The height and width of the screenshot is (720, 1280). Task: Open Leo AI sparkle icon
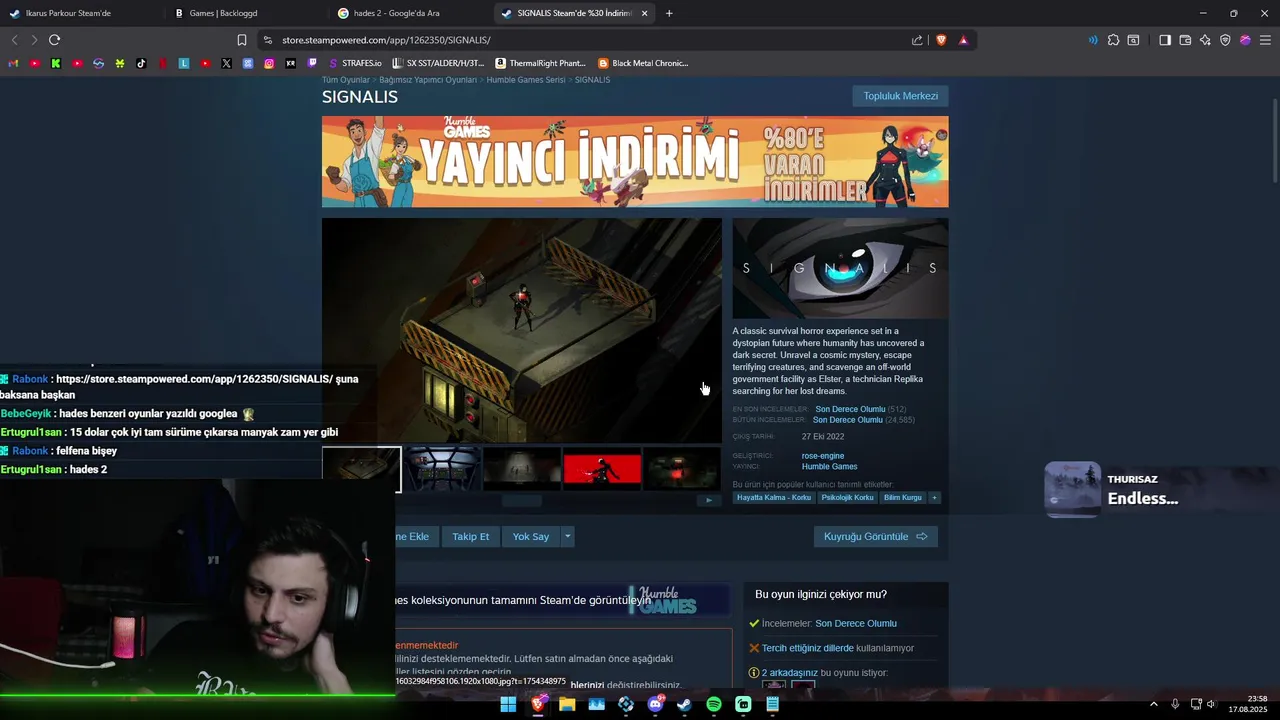[x=1205, y=40]
